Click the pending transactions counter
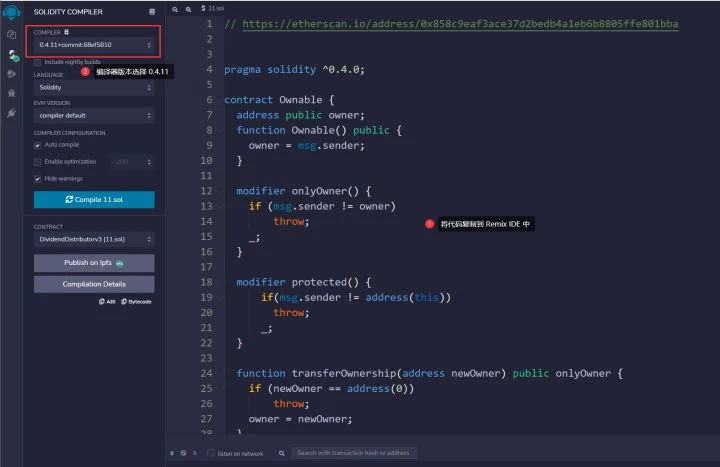720x467 pixels. coord(195,453)
